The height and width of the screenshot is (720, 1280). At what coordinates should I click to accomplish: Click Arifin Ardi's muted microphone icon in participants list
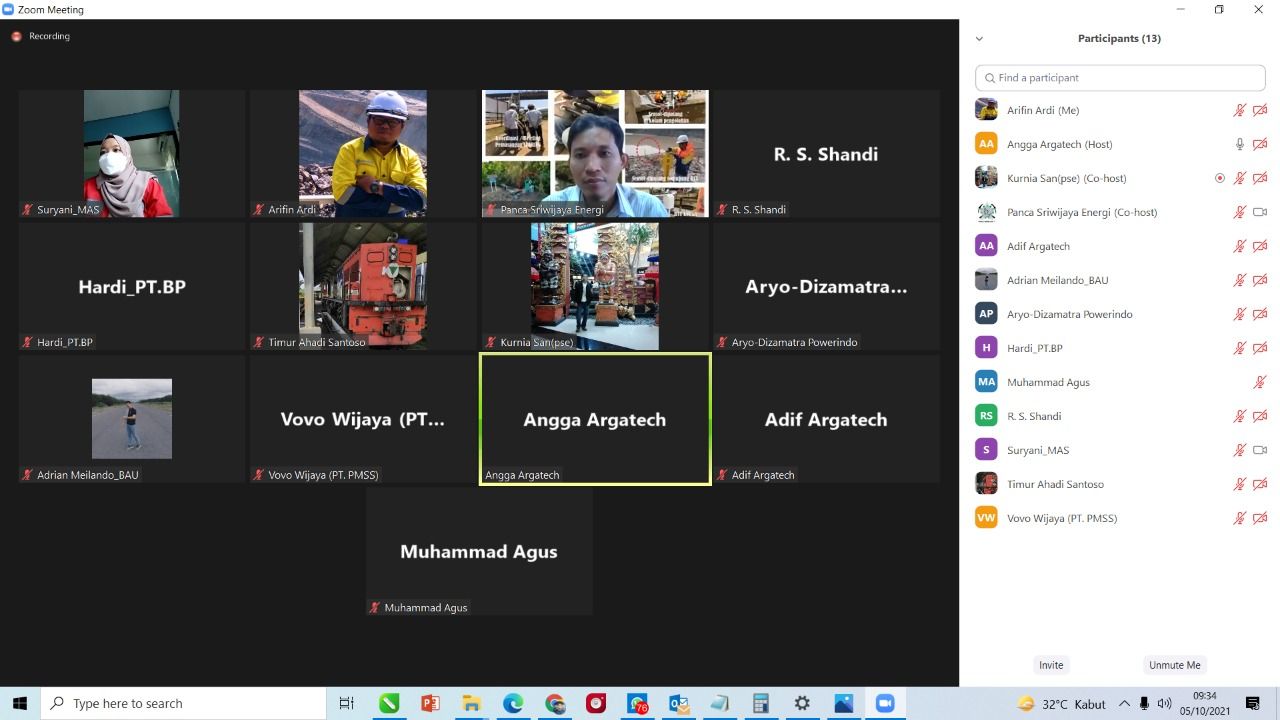click(1240, 110)
